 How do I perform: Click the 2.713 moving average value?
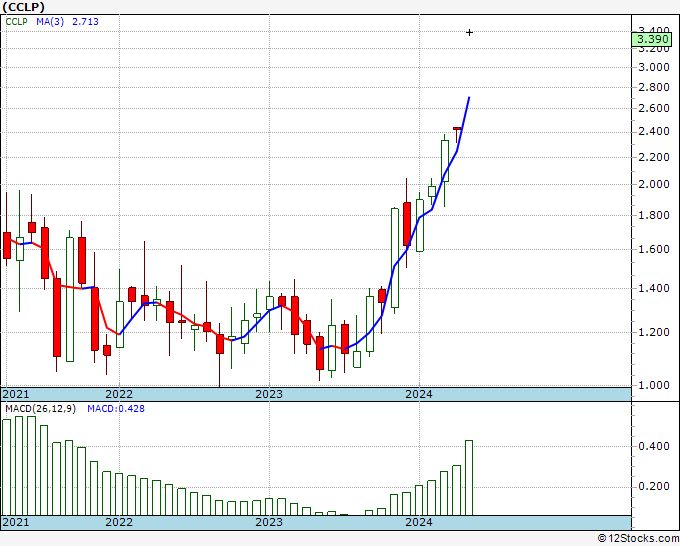tap(85, 21)
